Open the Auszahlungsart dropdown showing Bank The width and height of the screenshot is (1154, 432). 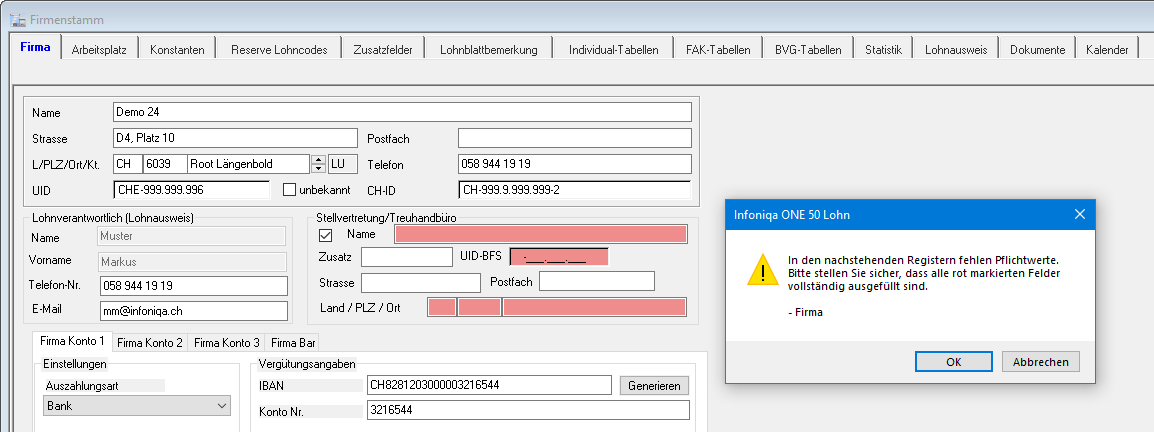137,406
